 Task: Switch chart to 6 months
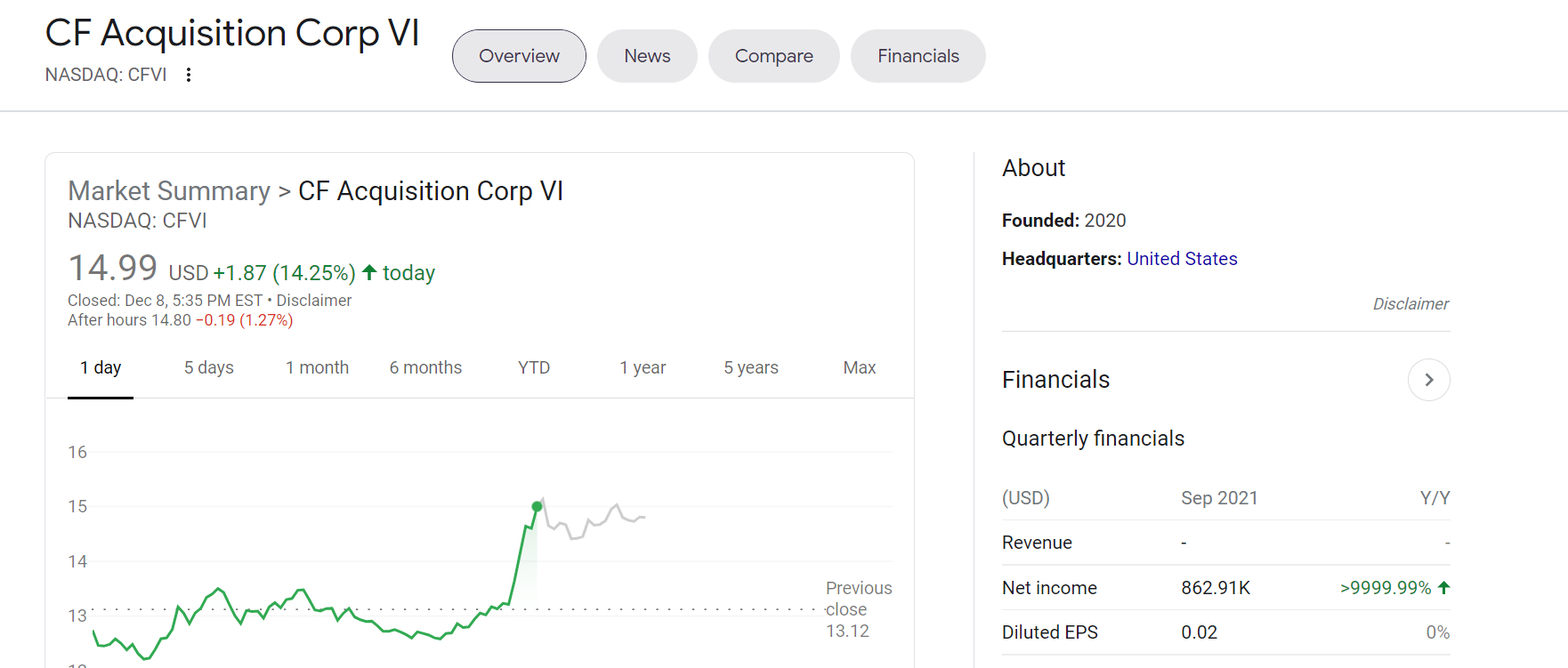(425, 367)
